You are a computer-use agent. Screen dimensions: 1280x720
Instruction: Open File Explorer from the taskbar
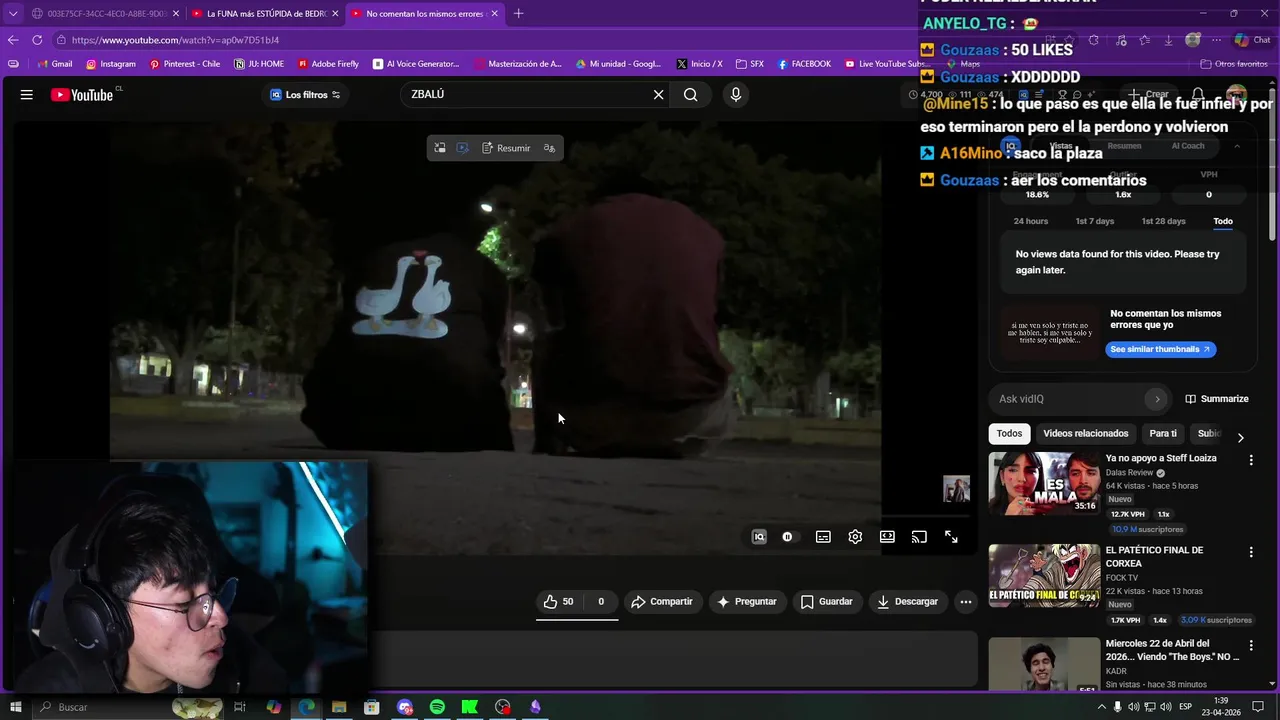[339, 707]
